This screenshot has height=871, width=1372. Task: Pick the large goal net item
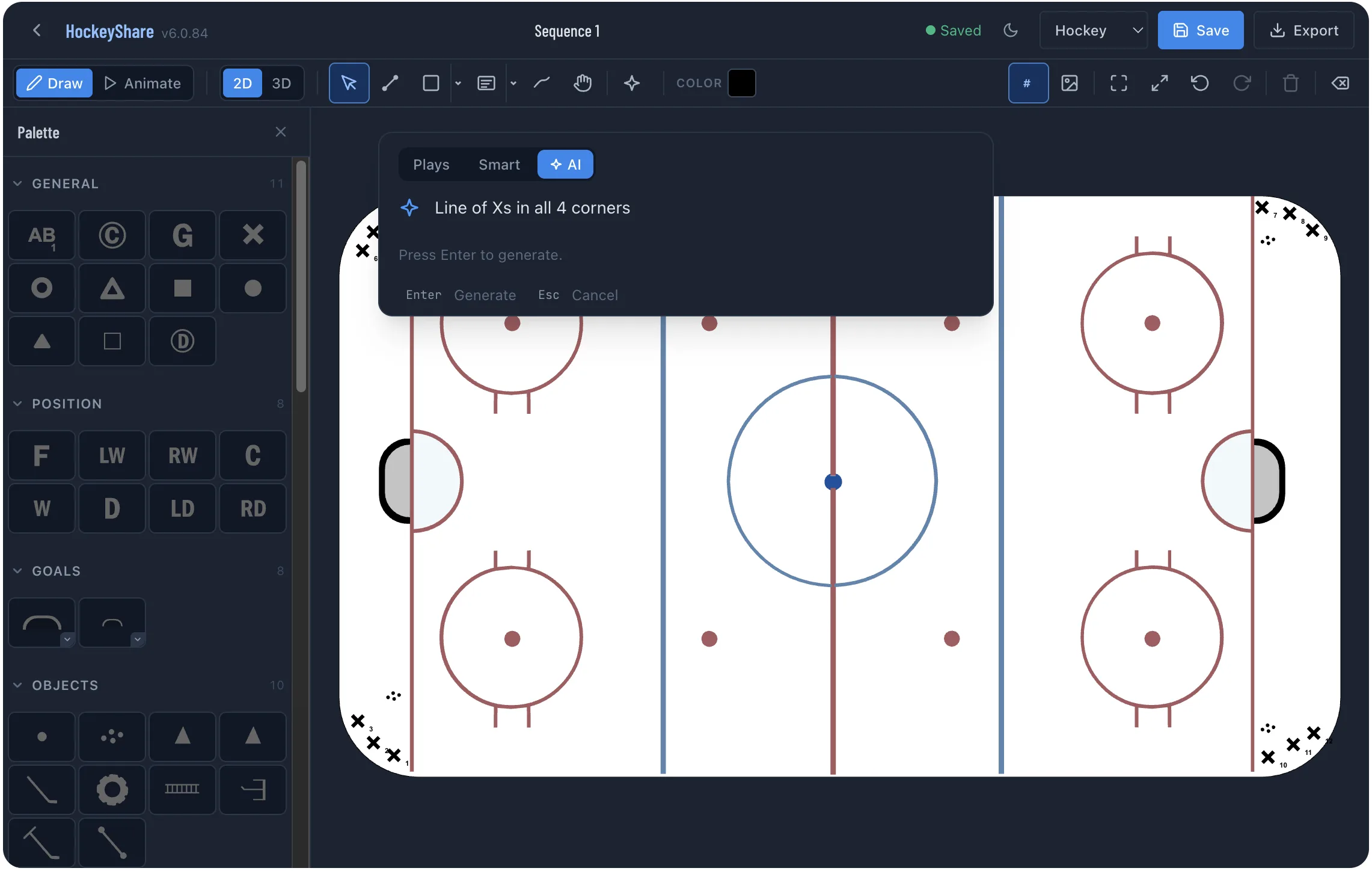[42, 623]
